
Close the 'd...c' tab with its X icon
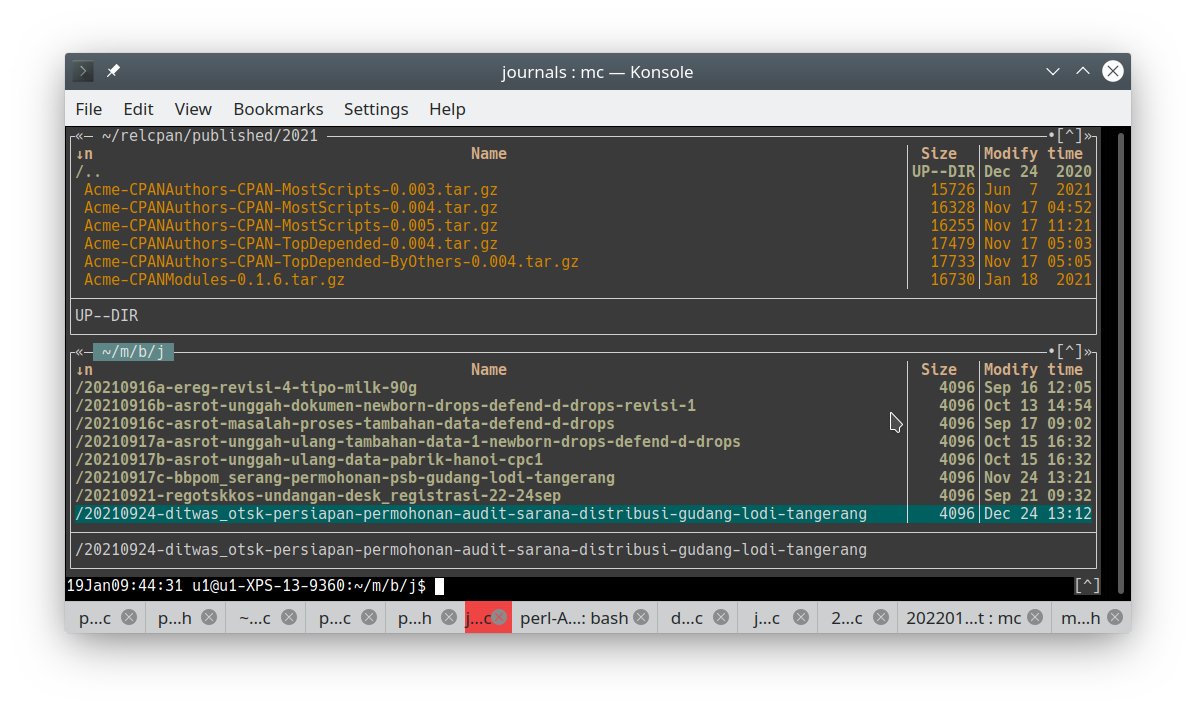click(721, 618)
